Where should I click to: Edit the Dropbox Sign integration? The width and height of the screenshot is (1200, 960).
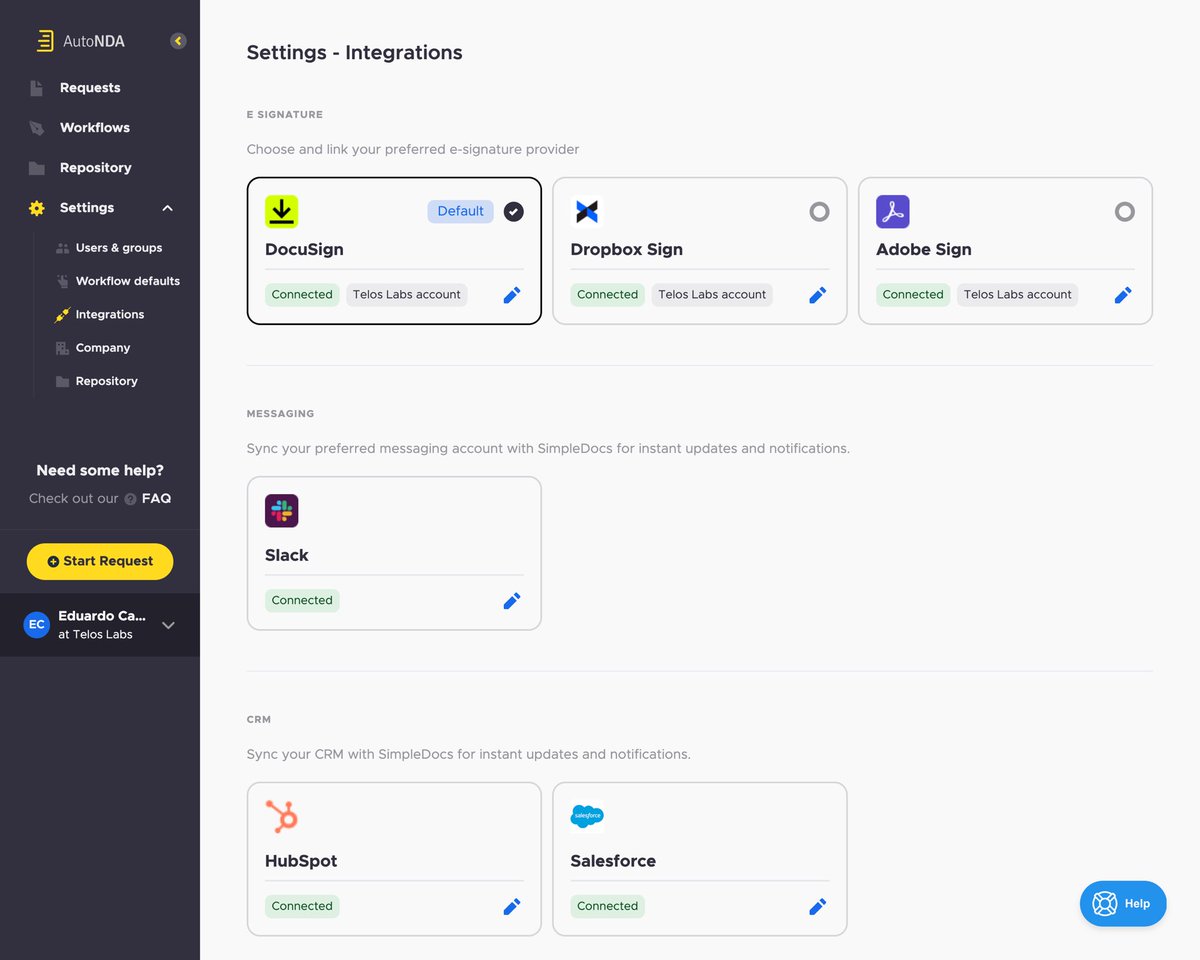[x=818, y=295]
